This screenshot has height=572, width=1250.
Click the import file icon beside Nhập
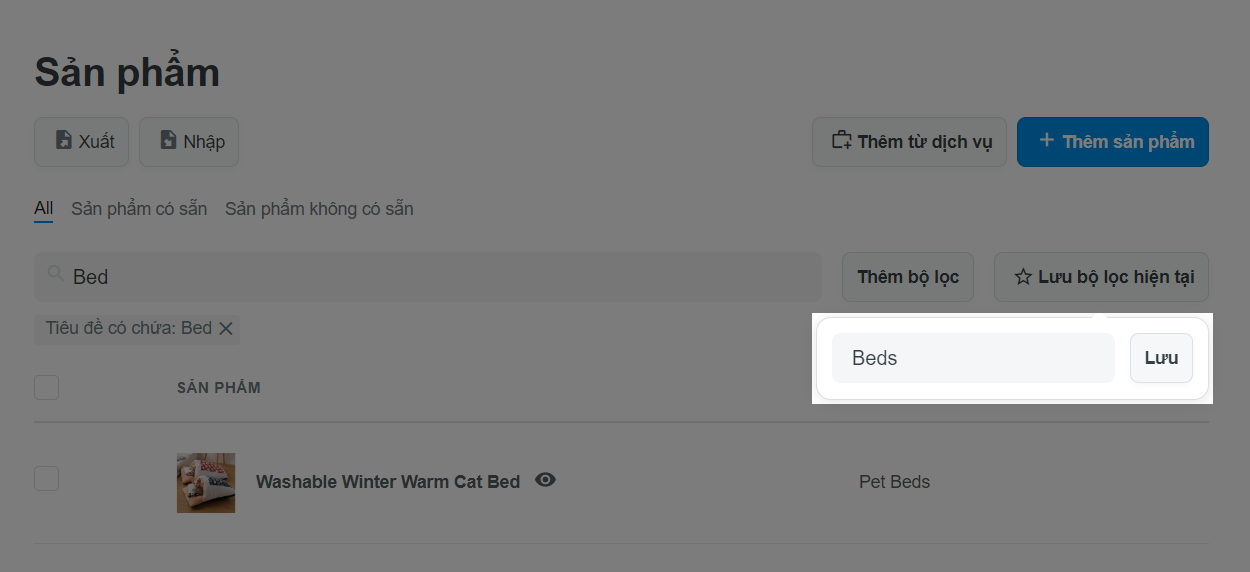168,141
